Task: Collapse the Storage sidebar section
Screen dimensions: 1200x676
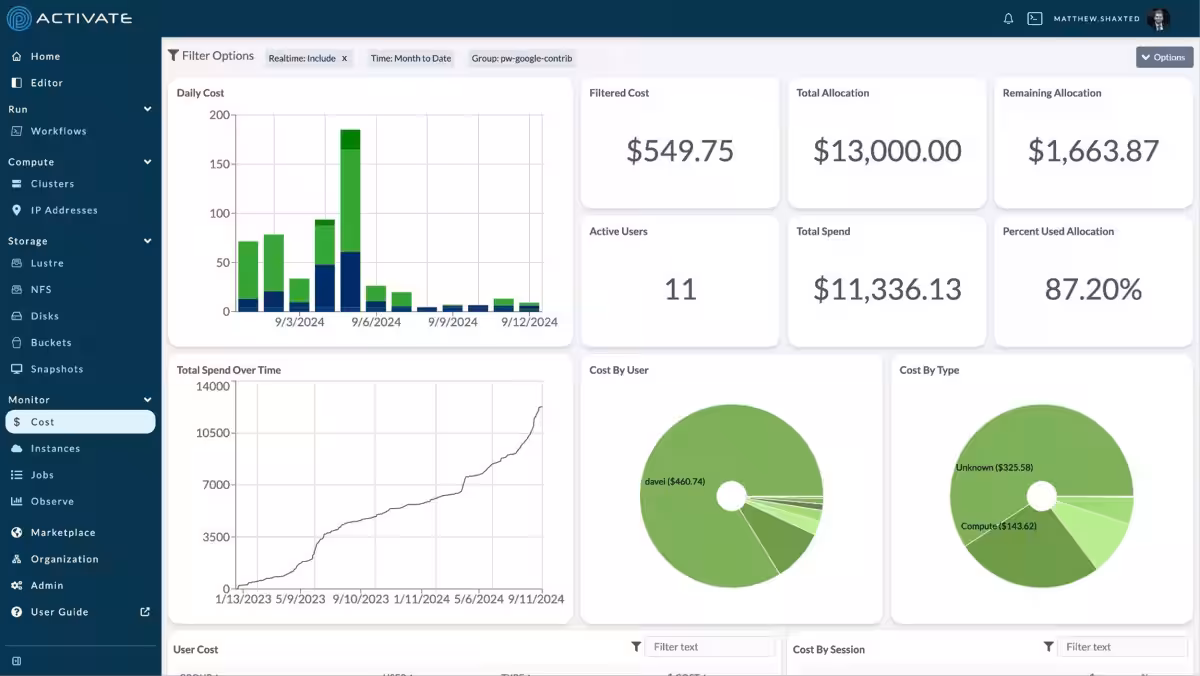Action: coord(147,241)
